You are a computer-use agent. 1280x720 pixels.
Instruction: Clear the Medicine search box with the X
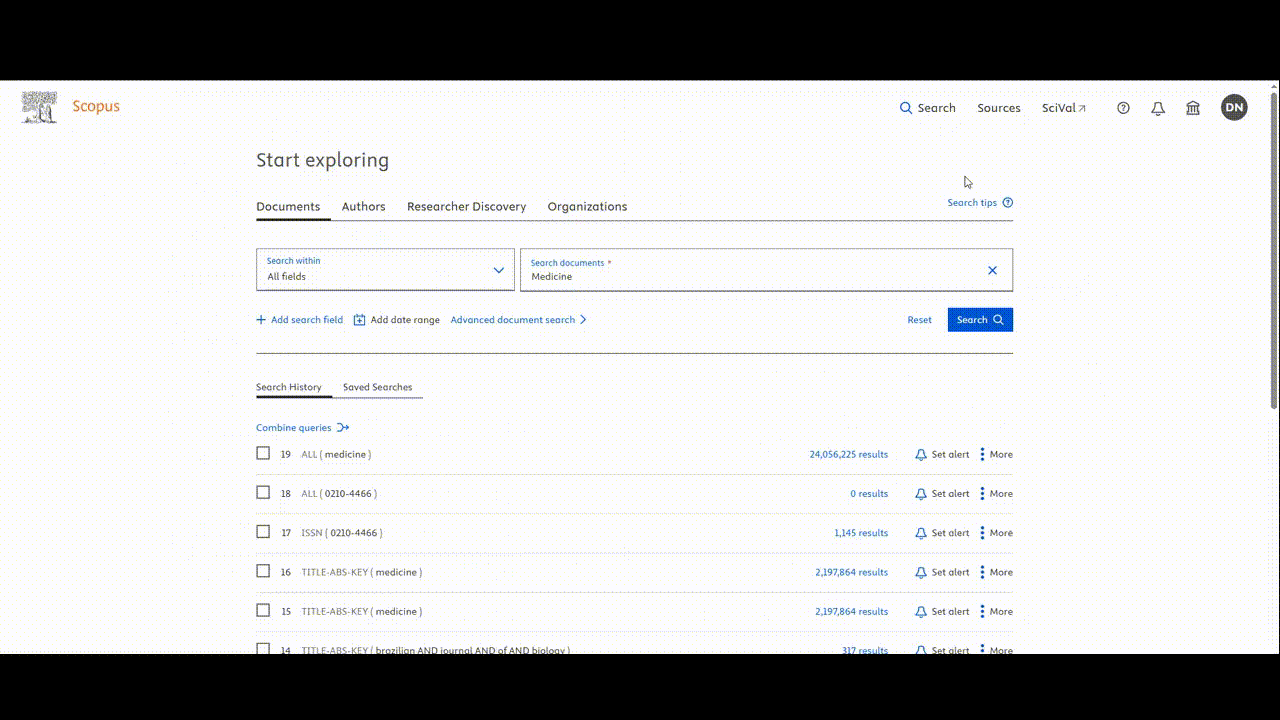[x=992, y=269]
